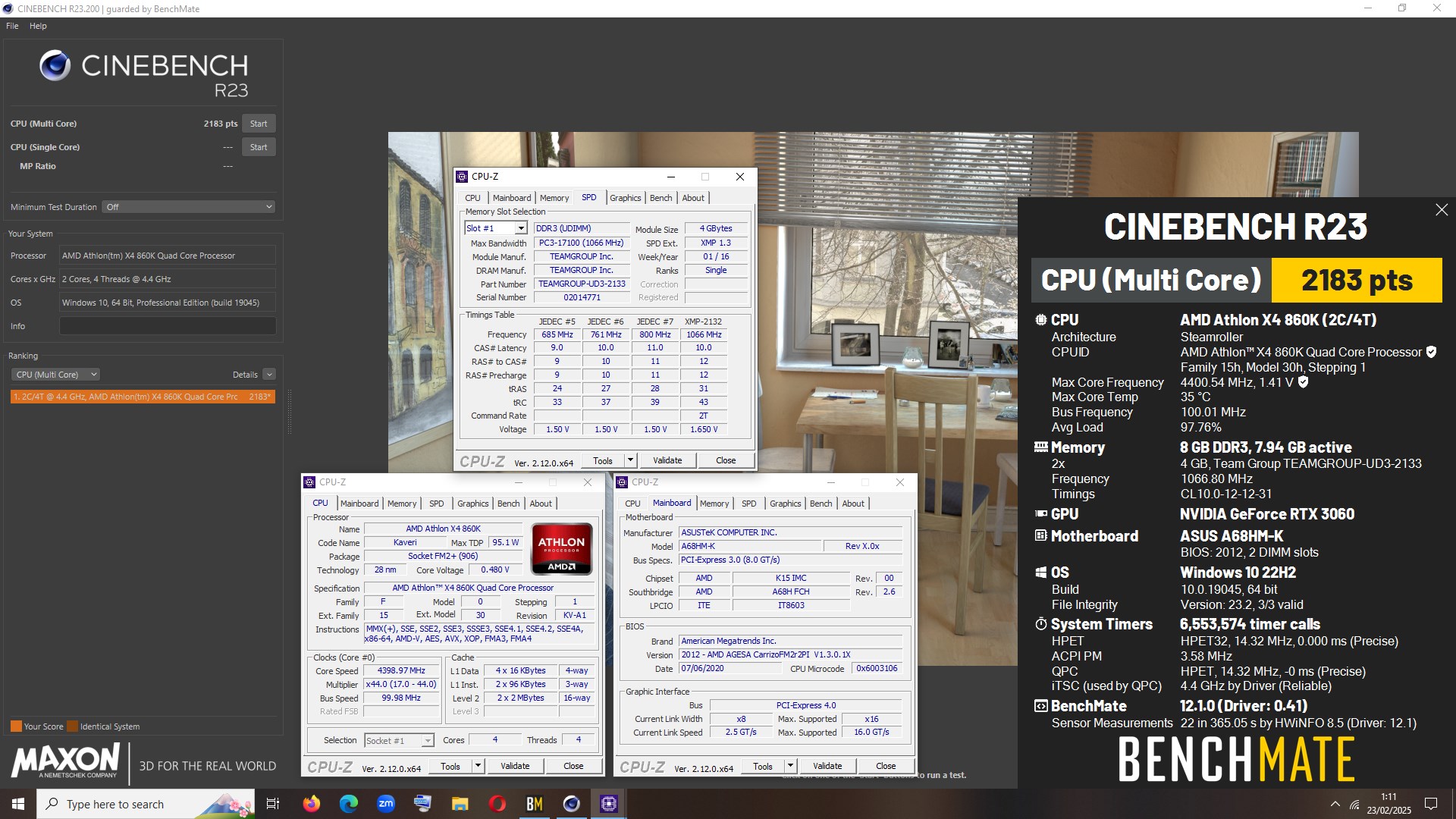Screen dimensions: 1456x819
Task: Switch to Mainboard tab in SPD window
Action: click(x=512, y=198)
